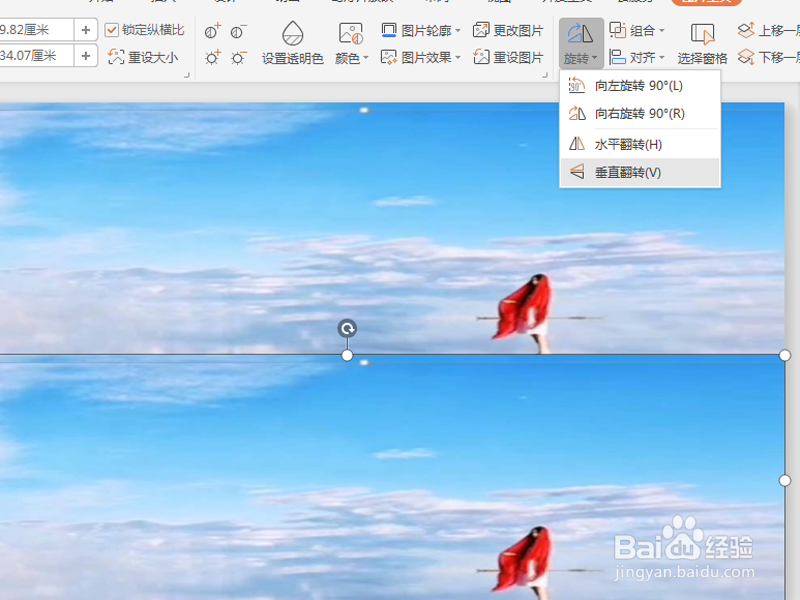Viewport: 800px width, 600px height.
Task: Click right-middle resize handle of selected image
Action: tap(785, 481)
